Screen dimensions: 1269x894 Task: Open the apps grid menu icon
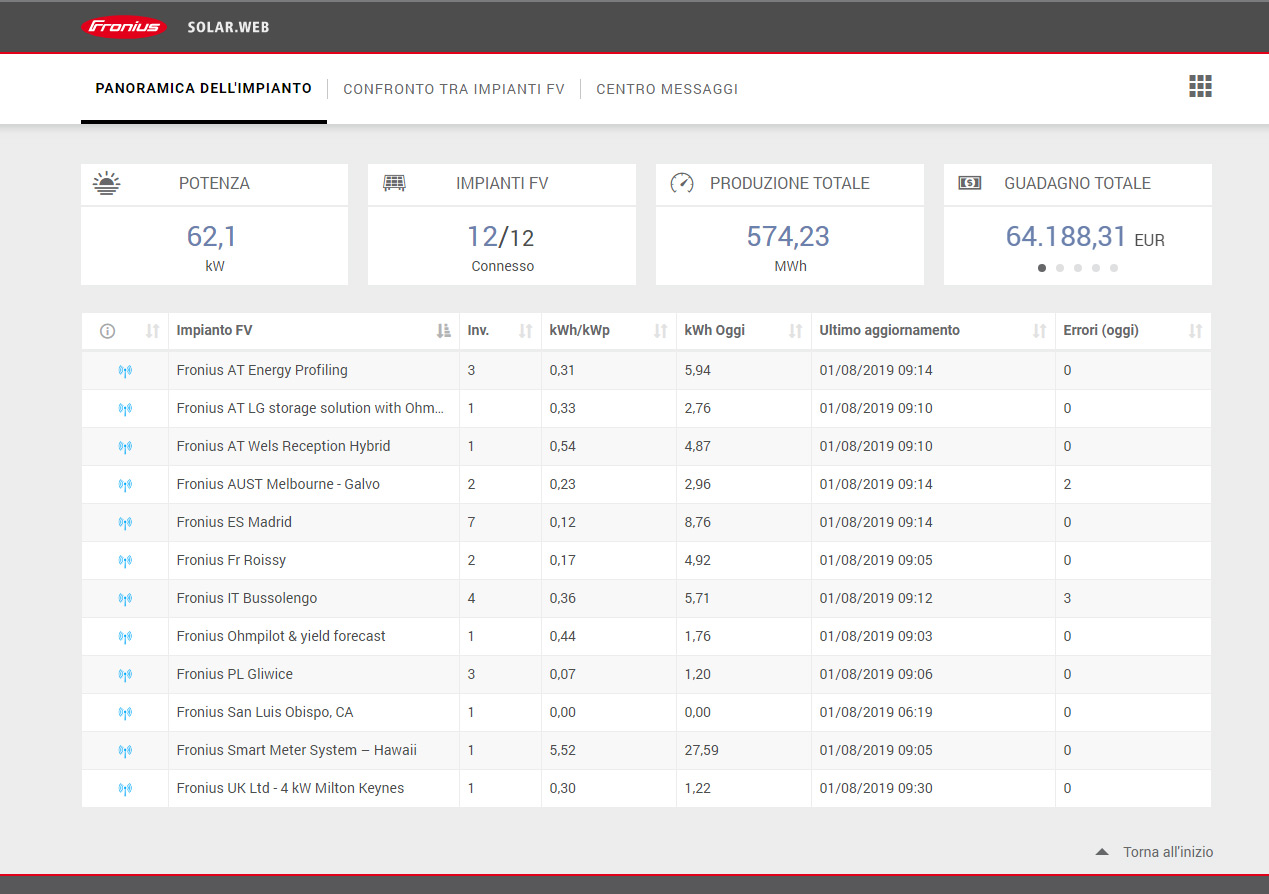[1200, 87]
